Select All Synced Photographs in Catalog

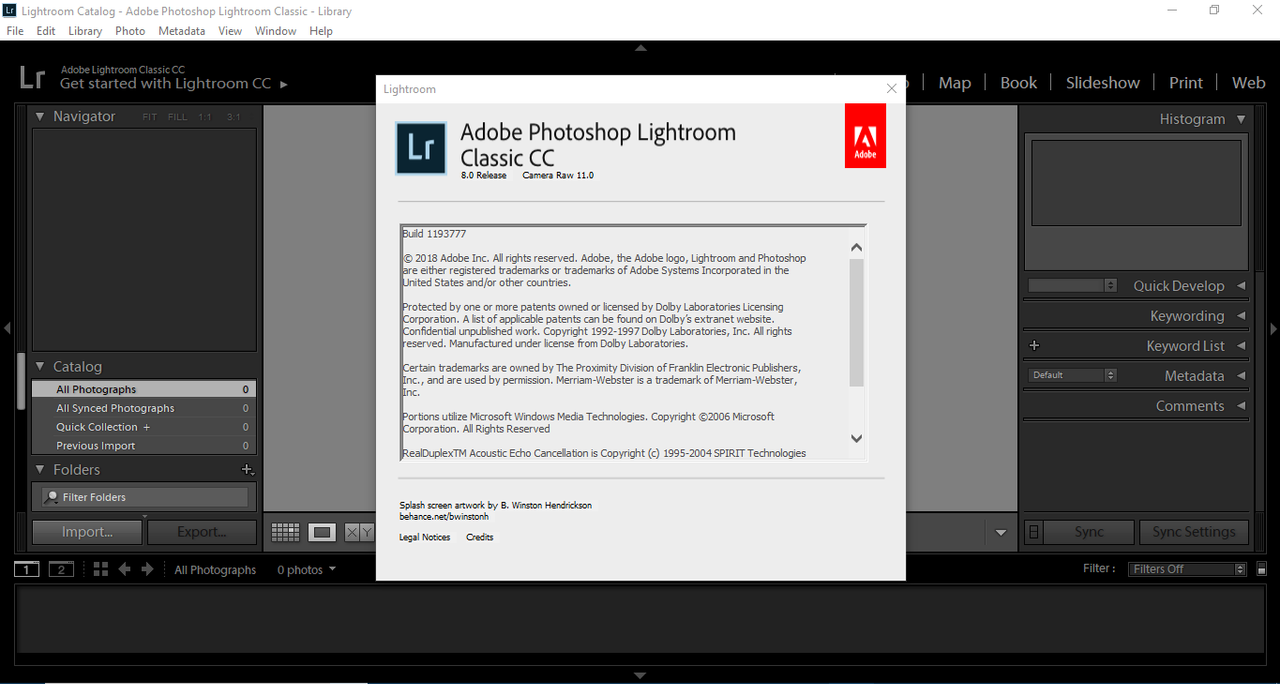point(143,408)
